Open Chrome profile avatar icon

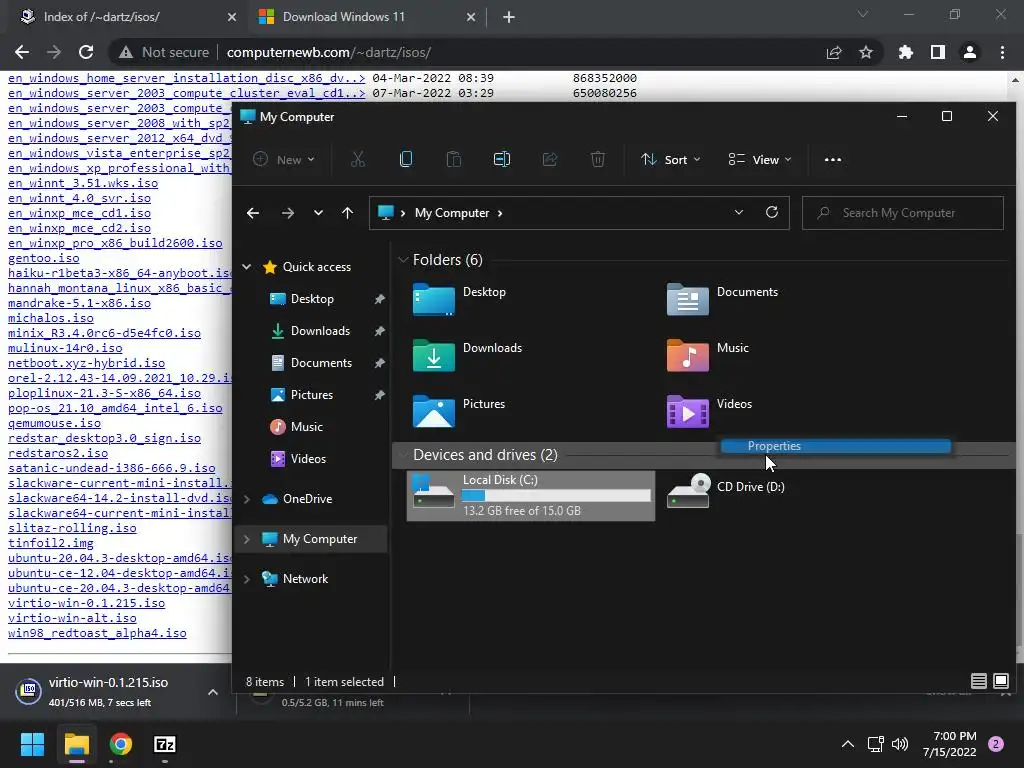click(970, 52)
